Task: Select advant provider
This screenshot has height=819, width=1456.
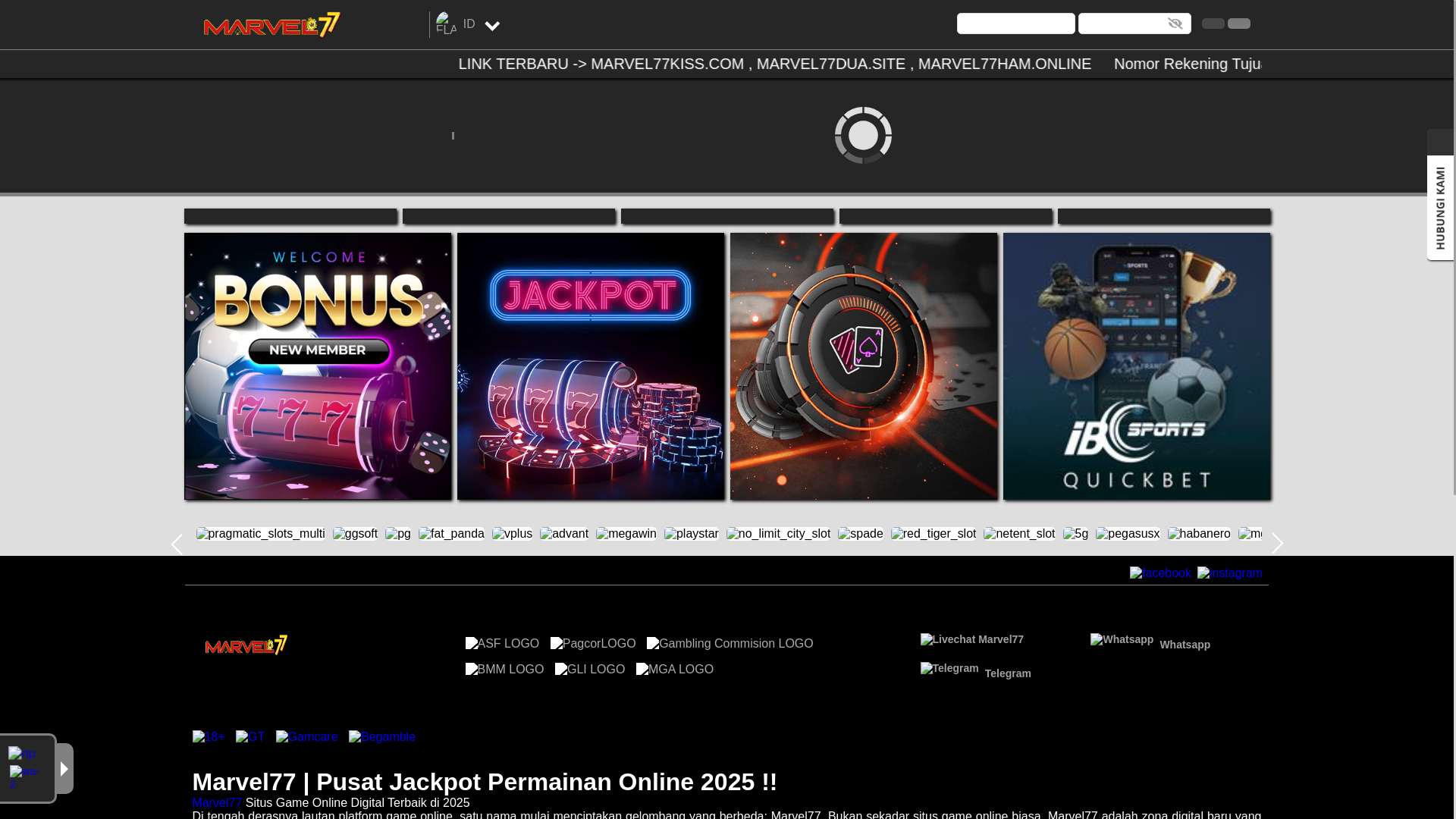Action: click(x=564, y=534)
